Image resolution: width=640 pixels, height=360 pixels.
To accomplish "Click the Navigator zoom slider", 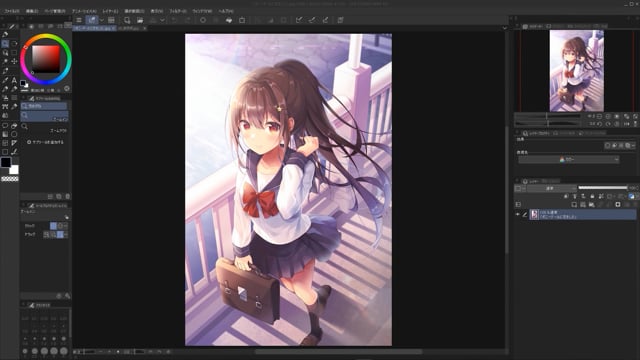I will click(547, 116).
